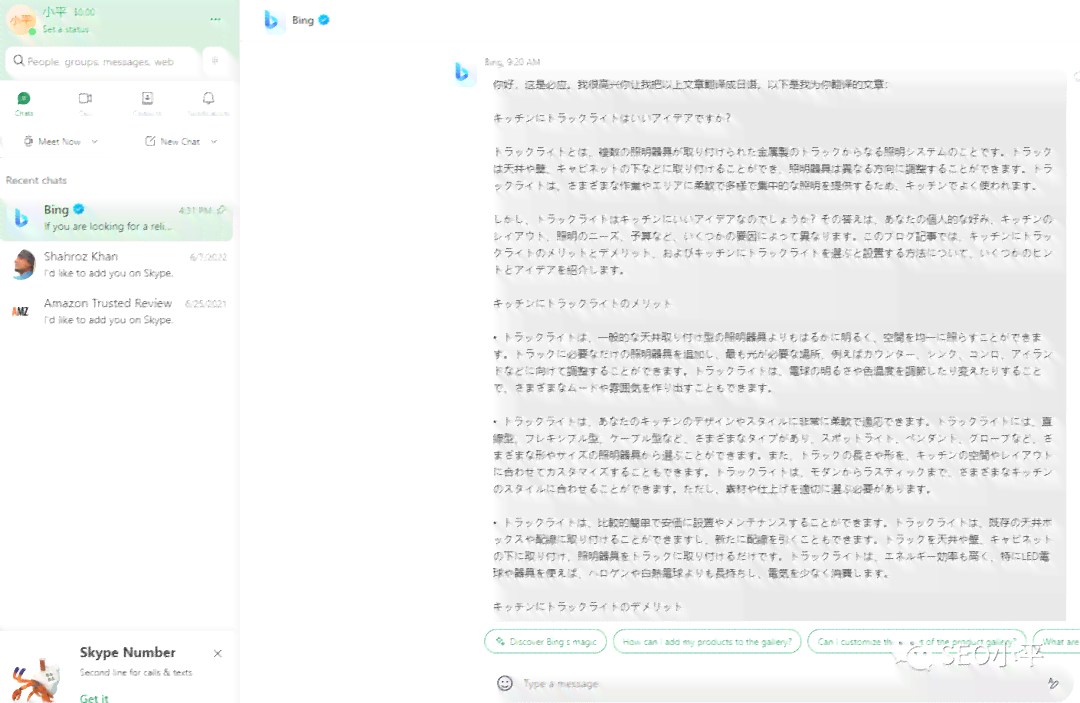Click the Bing avatar beside the message
The height and width of the screenshot is (703, 1080).
click(x=462, y=72)
